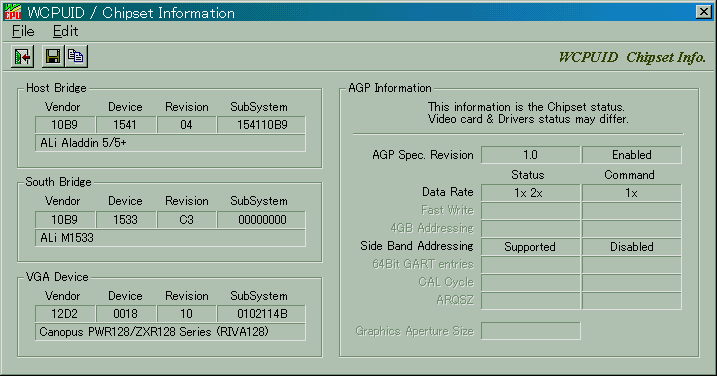Viewport: 717px width, 376px height.
Task: Click the ALi Aladdin 5/5+ description field
Action: coord(170,143)
